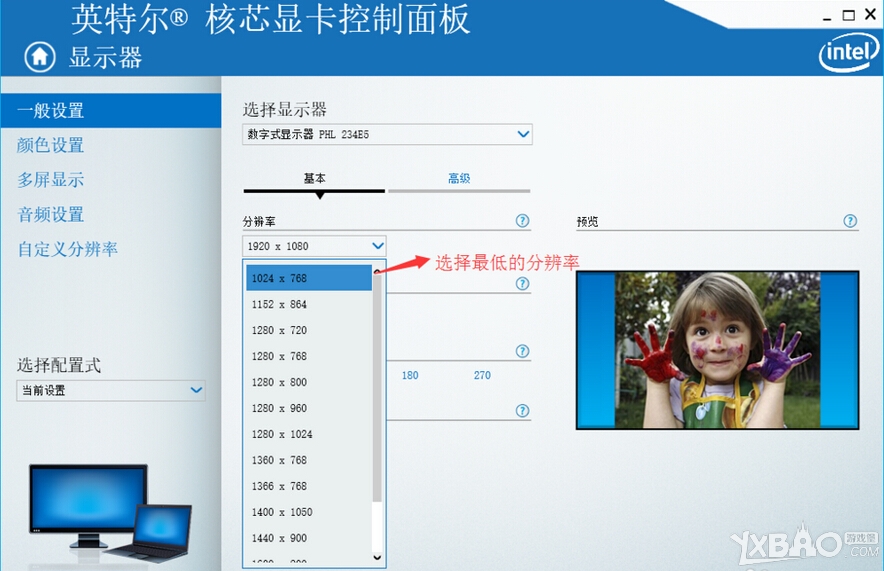Click help icon below the 270 rotation value

[523, 410]
